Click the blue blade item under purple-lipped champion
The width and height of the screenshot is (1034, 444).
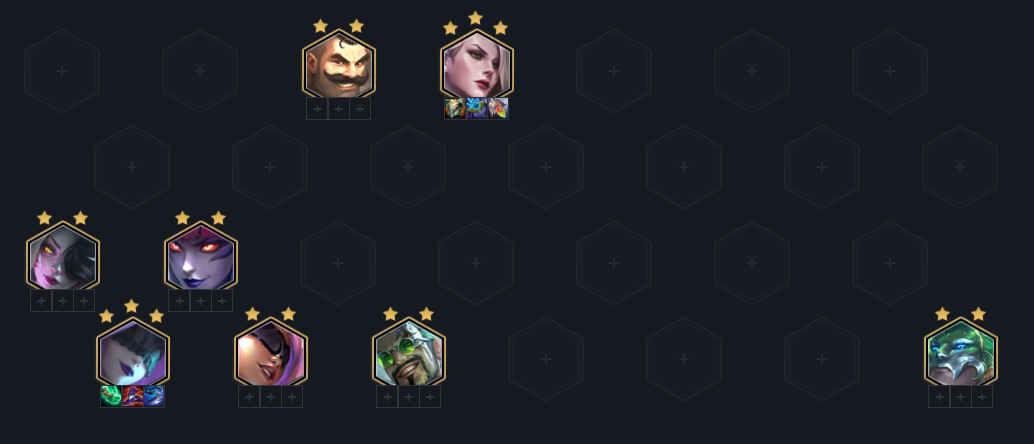pos(154,396)
